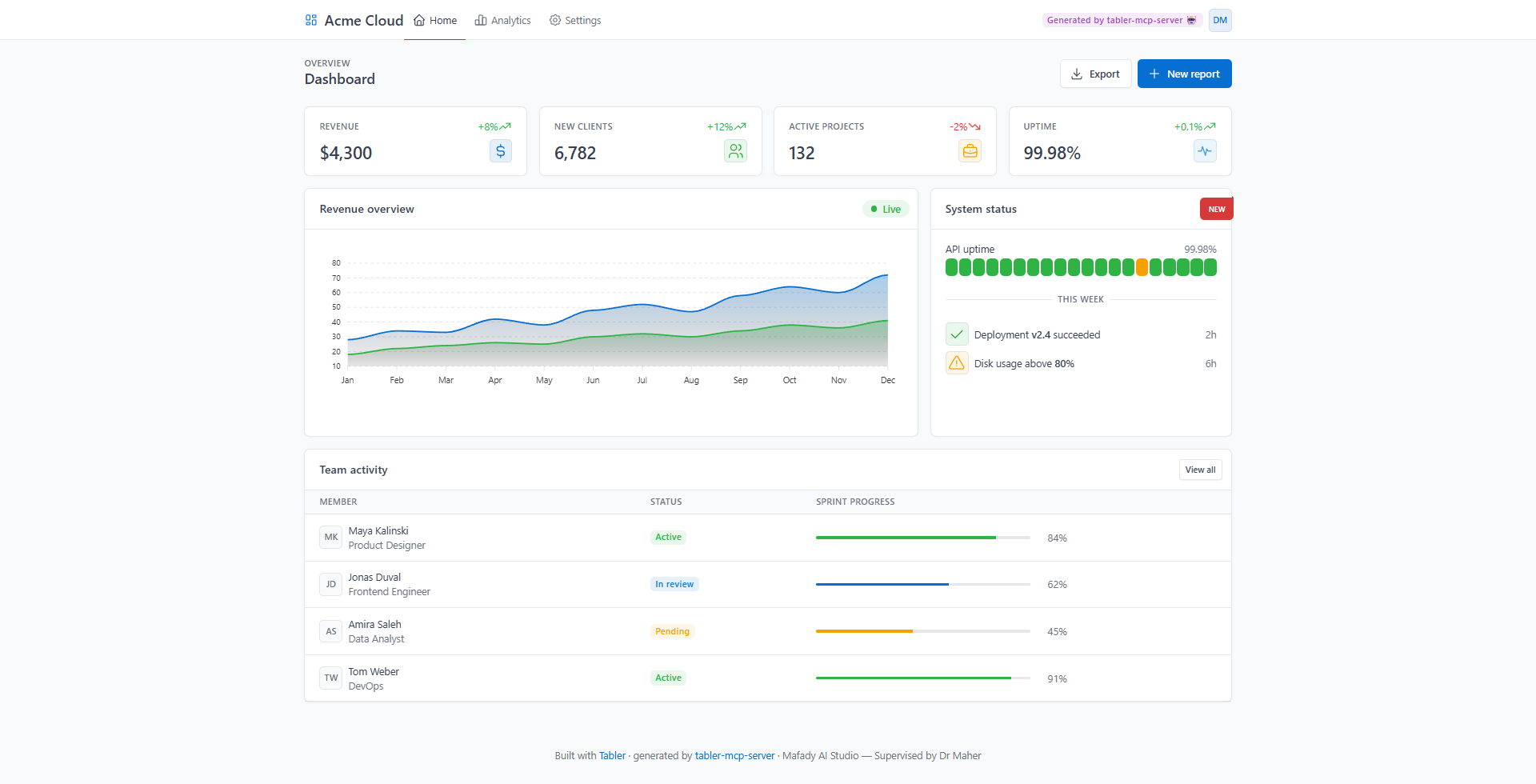Click the Active Projects -2% down arrow
Screen dimensions: 1536x784
pyautogui.click(x=975, y=126)
